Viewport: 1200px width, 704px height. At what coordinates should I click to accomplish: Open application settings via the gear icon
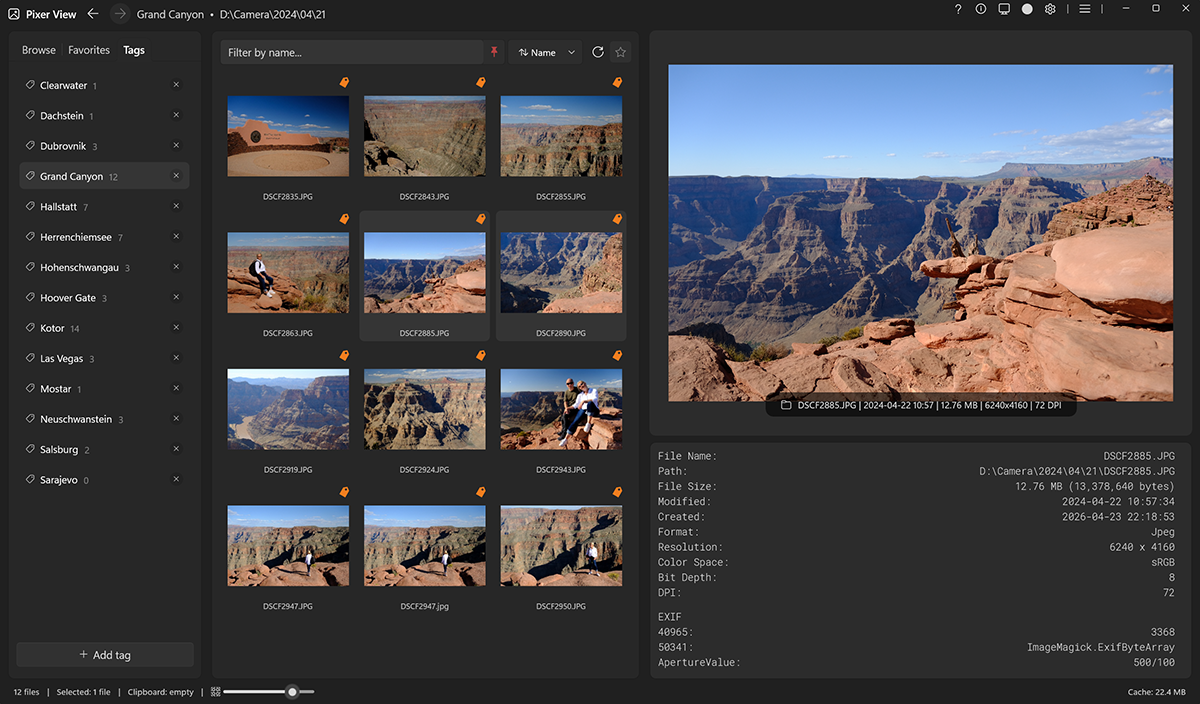pyautogui.click(x=1049, y=9)
